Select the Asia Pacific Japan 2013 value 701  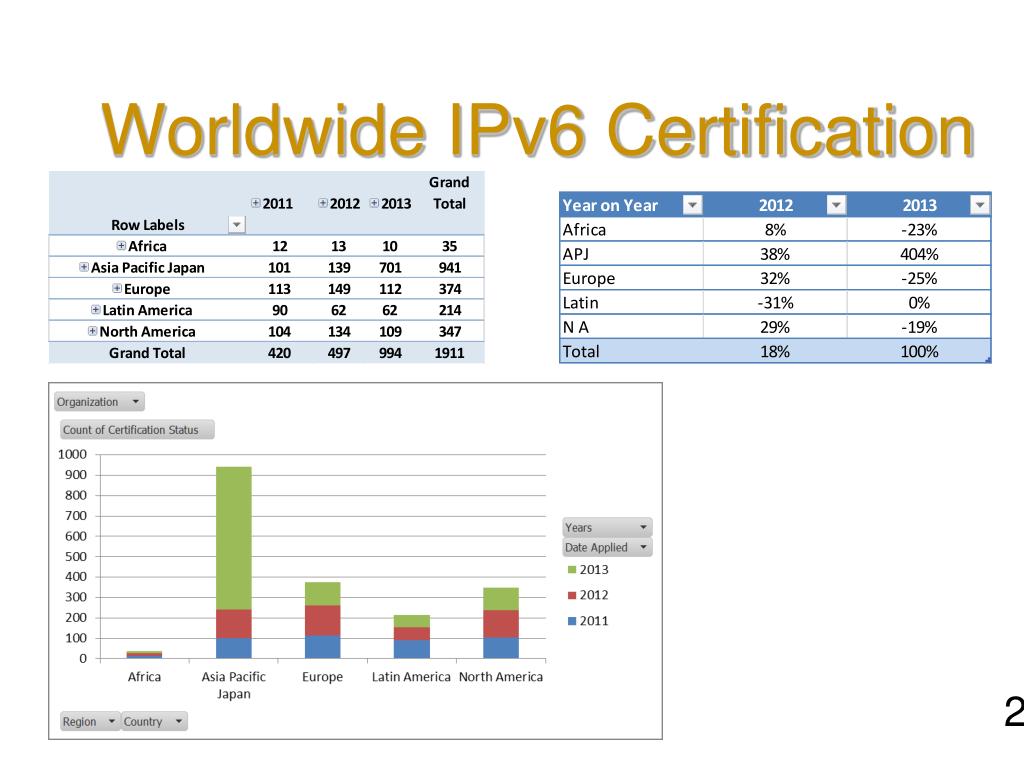tap(390, 267)
